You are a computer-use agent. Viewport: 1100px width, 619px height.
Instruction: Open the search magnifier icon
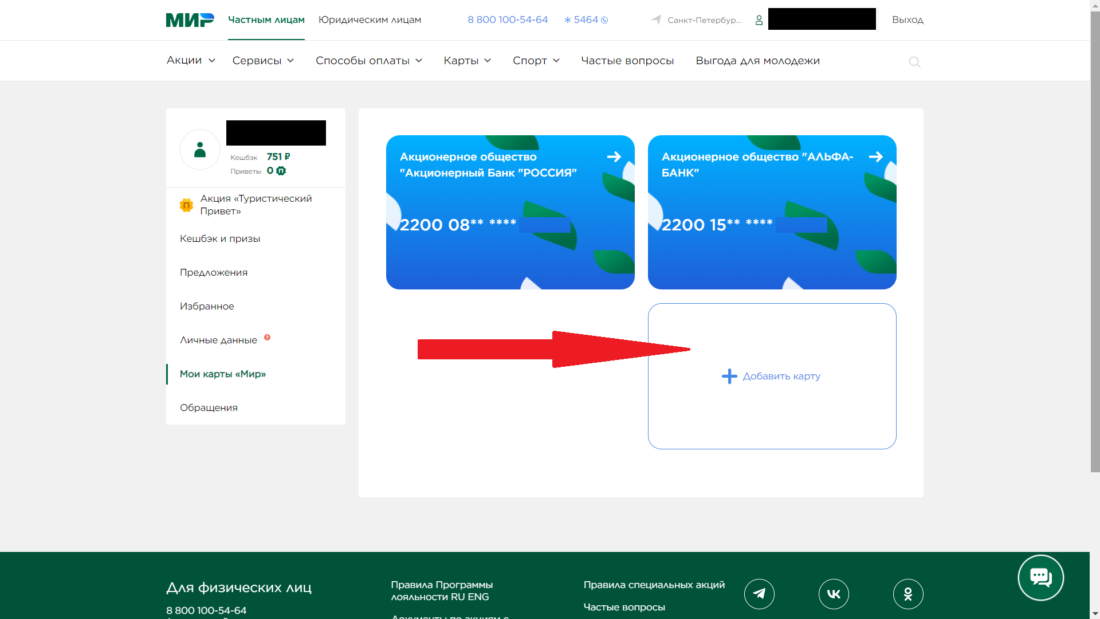coord(914,62)
